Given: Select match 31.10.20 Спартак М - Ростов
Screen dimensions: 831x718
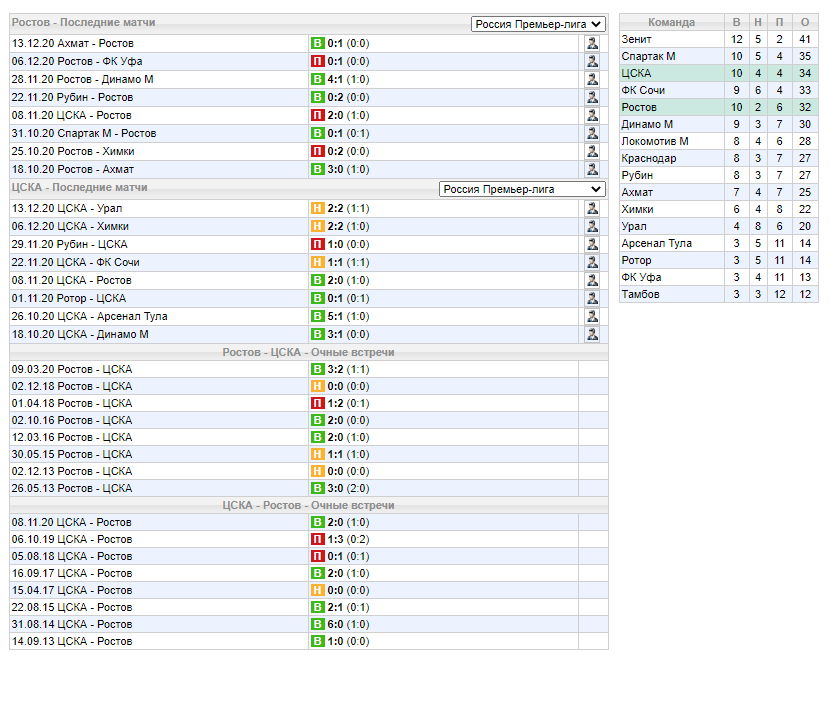Looking at the screenshot, I should coord(84,134).
